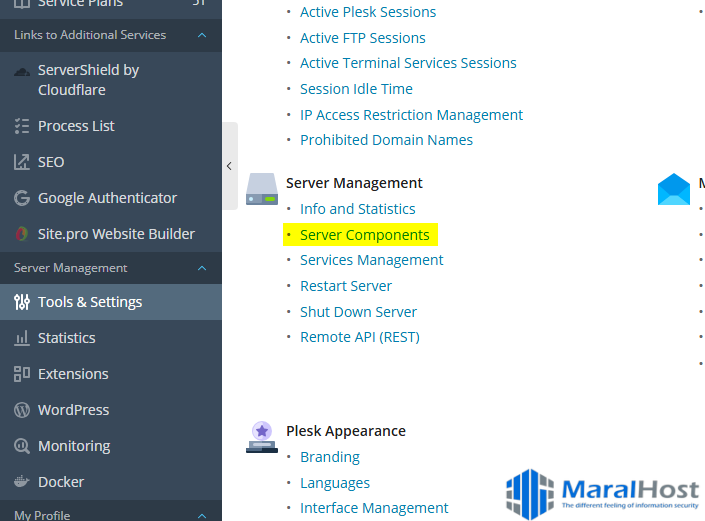Click the Docker whale icon
The height and width of the screenshot is (521, 705).
[x=21, y=482]
